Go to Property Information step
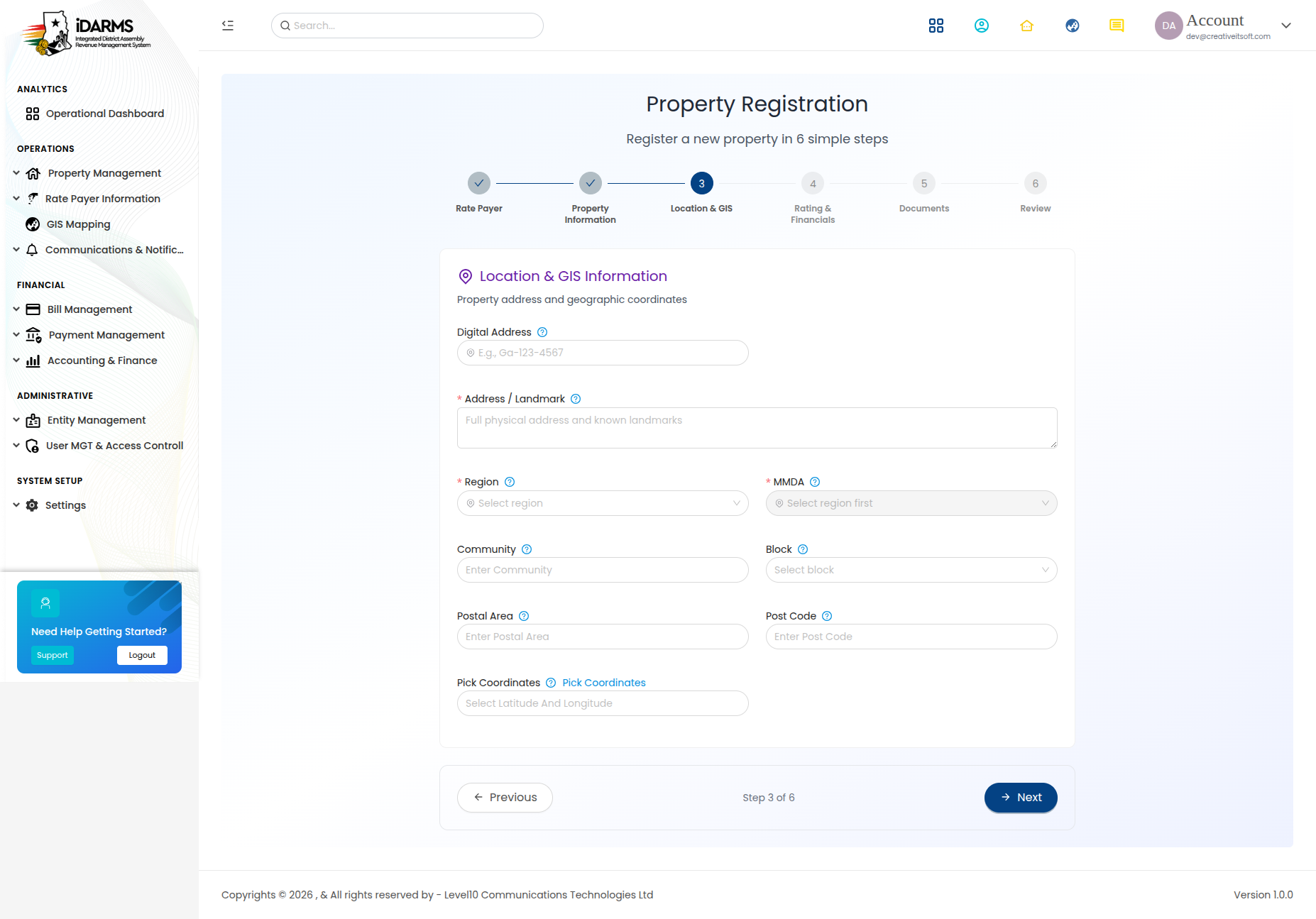Screen dimensions: 1316x919 click(591, 183)
